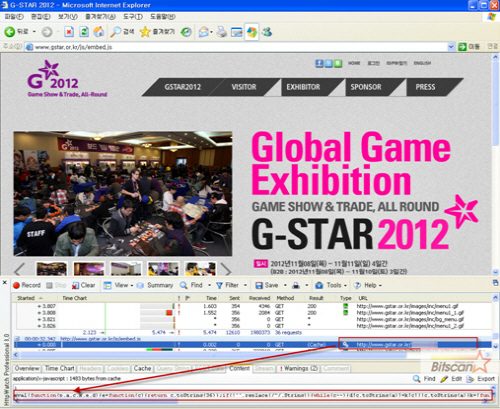
Task: Select the third gallery thumbnail
Action: (126, 269)
